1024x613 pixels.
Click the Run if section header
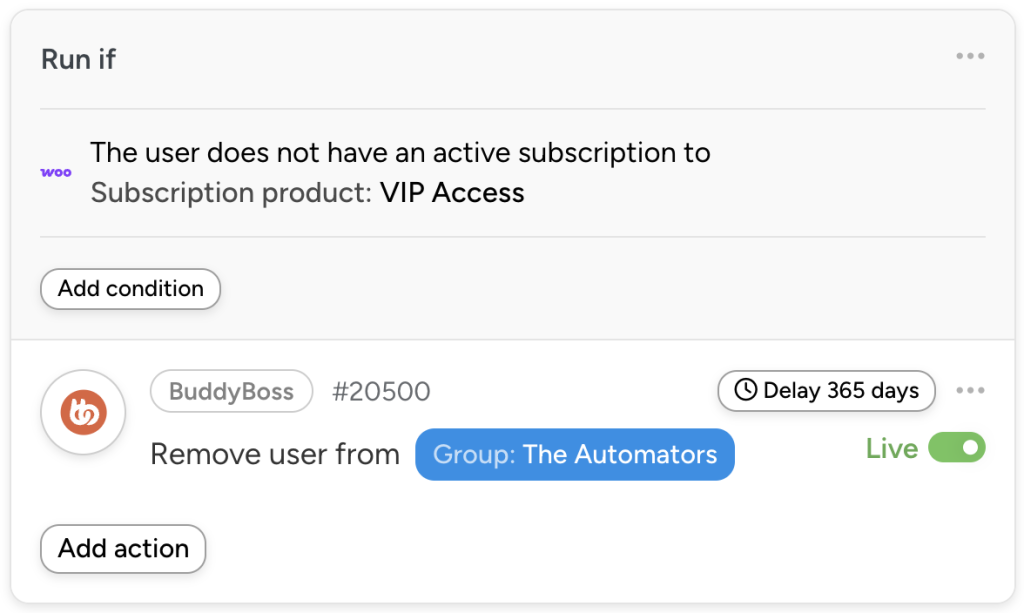click(x=77, y=59)
